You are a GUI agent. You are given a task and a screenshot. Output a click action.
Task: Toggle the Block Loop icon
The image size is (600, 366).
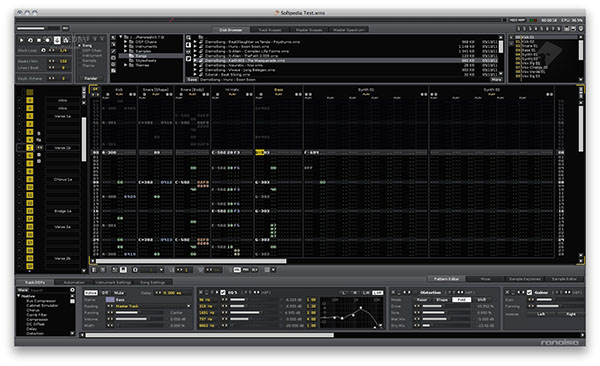(x=43, y=50)
